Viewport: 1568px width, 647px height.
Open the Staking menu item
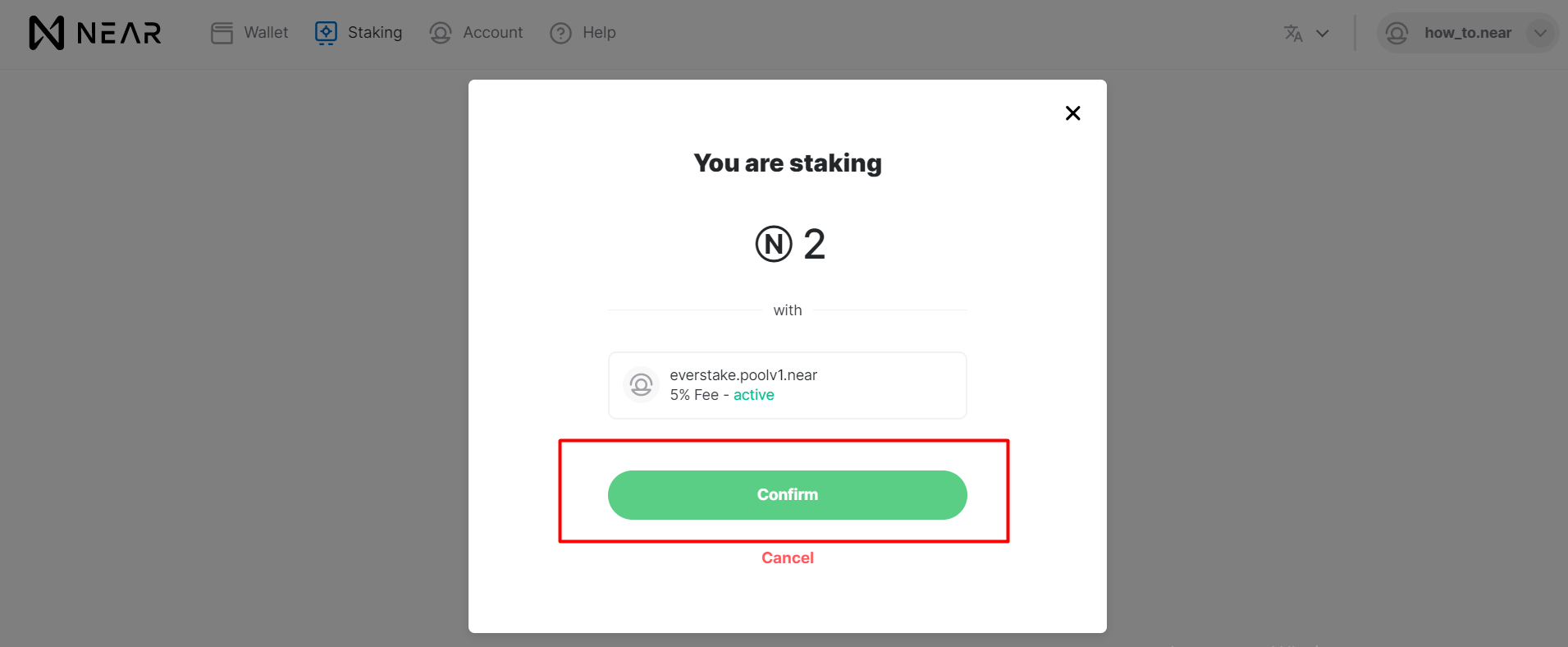click(374, 33)
